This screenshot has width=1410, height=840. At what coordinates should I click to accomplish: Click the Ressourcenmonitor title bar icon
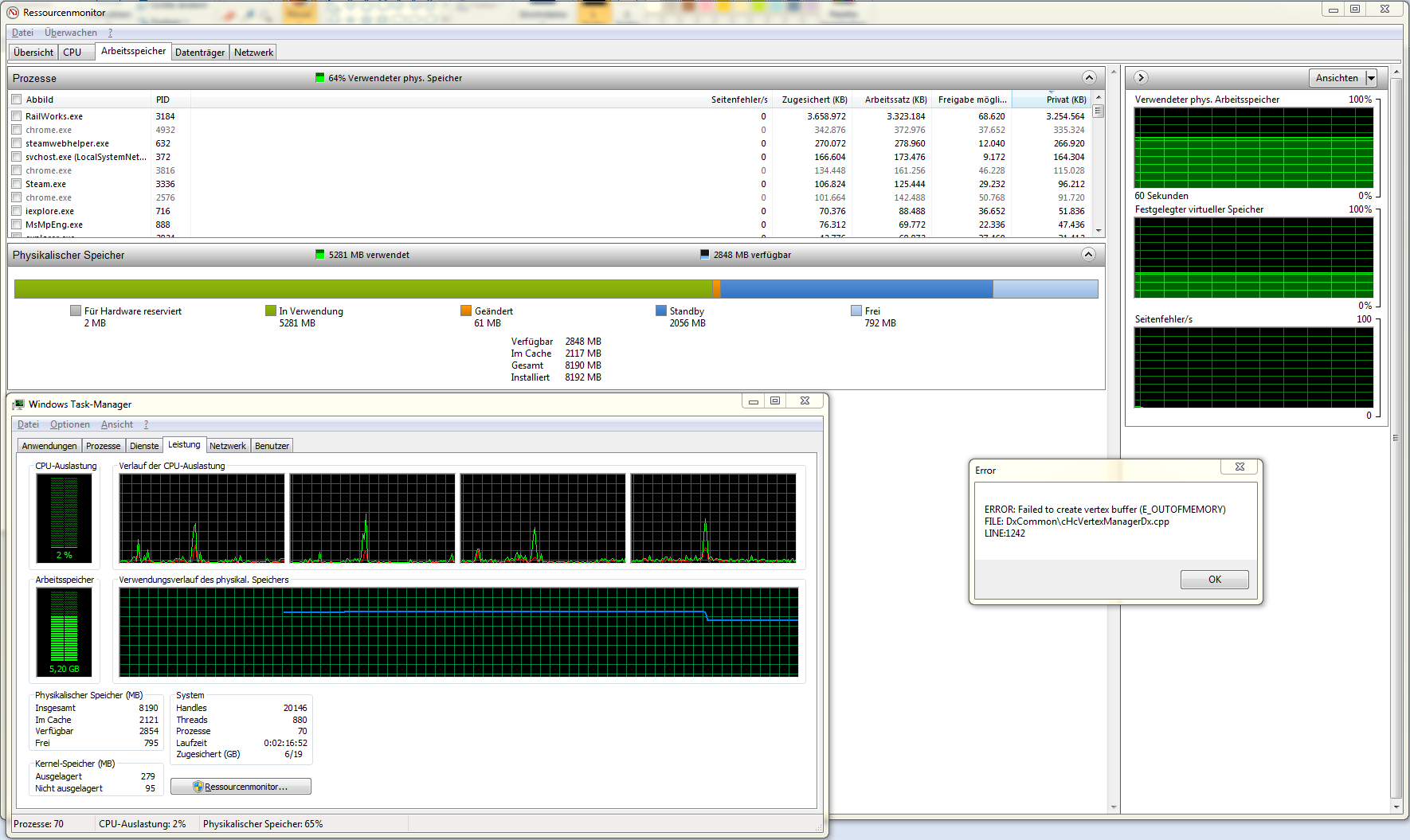click(13, 13)
